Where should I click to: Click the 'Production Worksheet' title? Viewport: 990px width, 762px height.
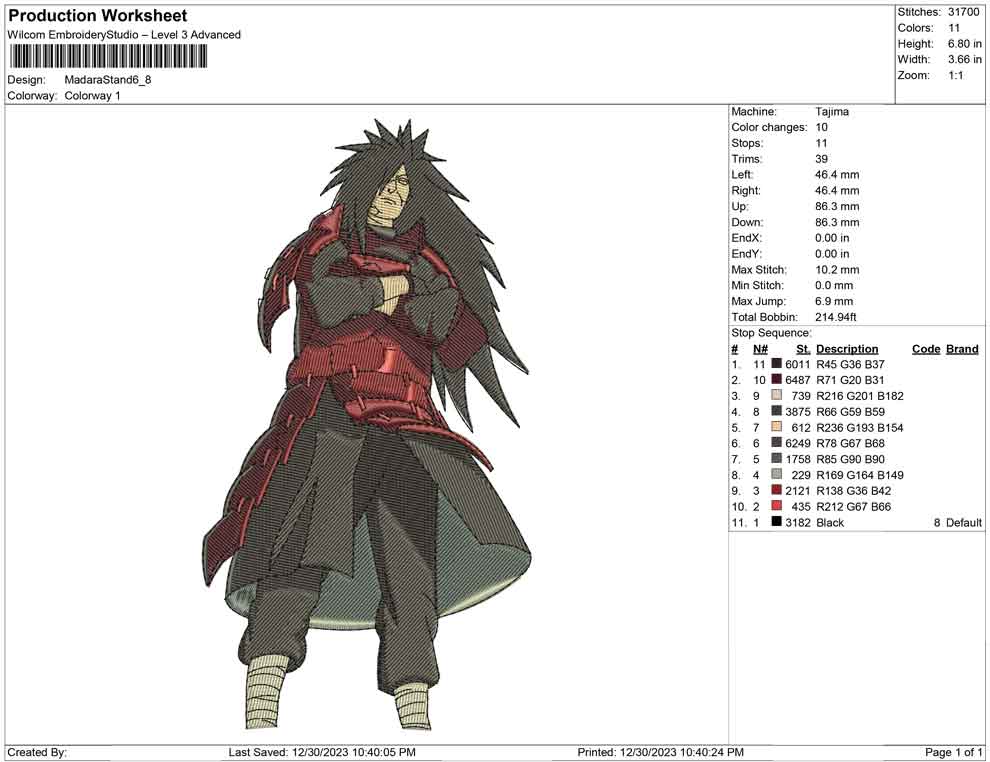point(98,16)
